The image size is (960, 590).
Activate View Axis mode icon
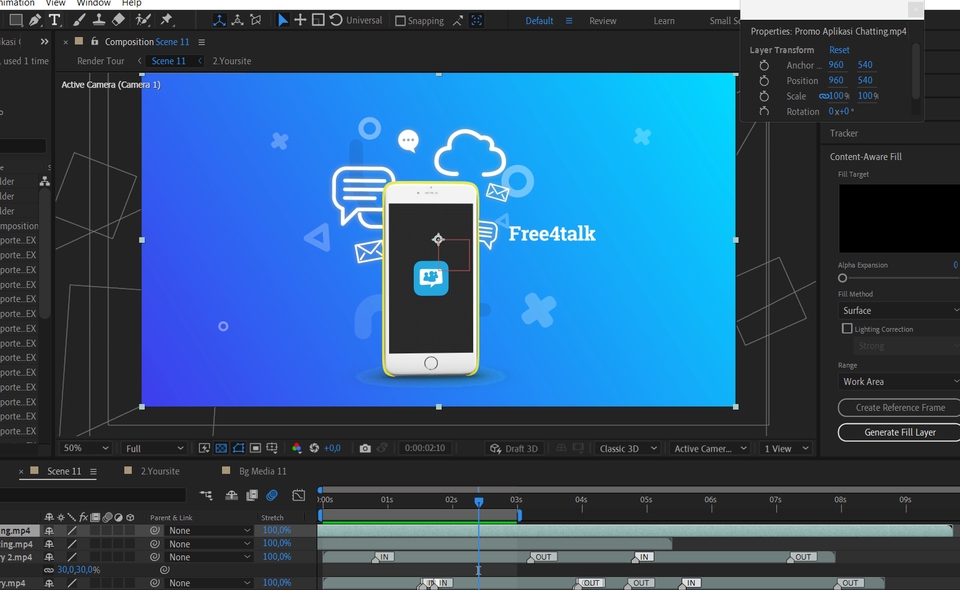pyautogui.click(x=256, y=20)
